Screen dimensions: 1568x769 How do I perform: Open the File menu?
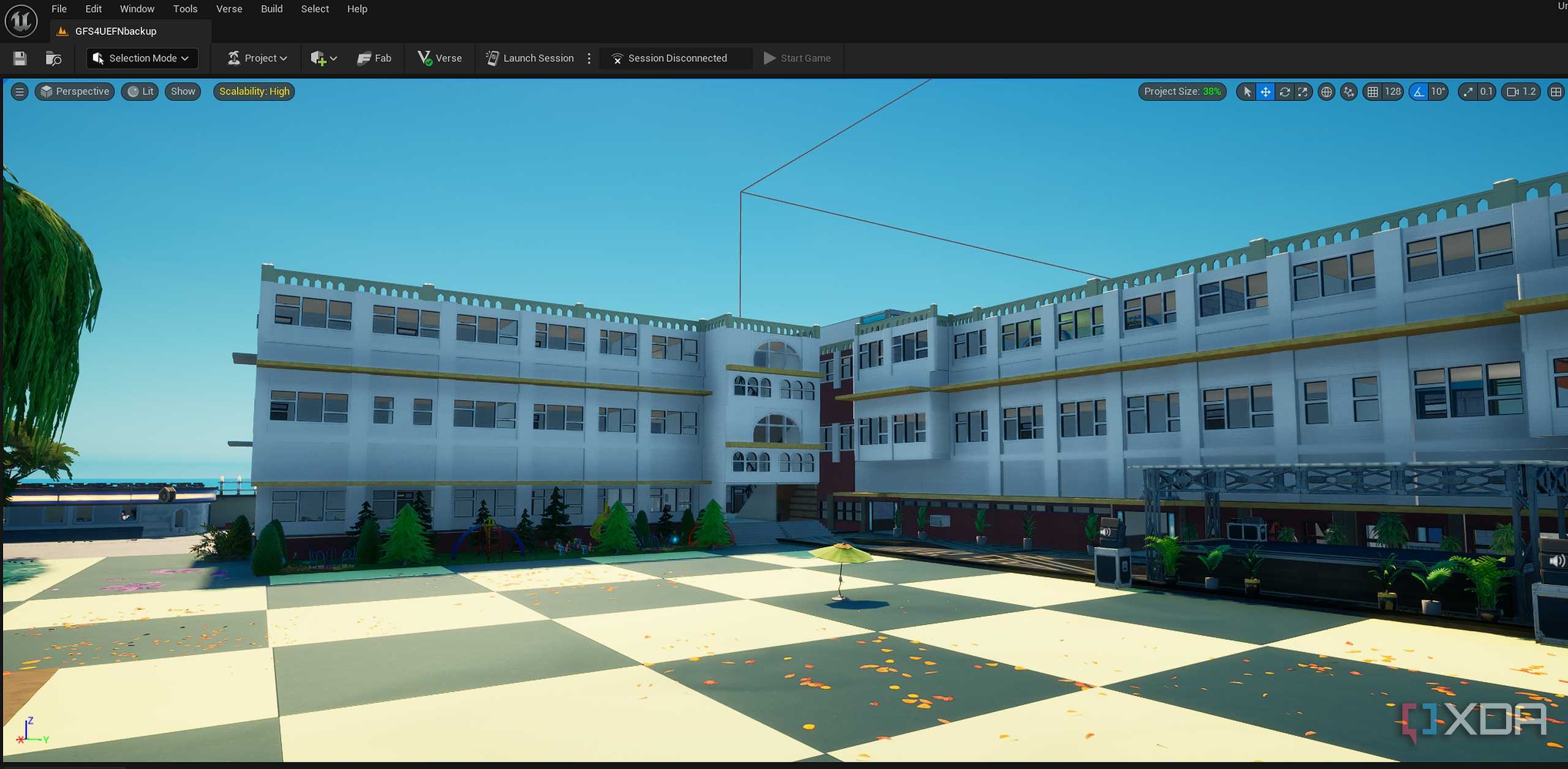59,9
